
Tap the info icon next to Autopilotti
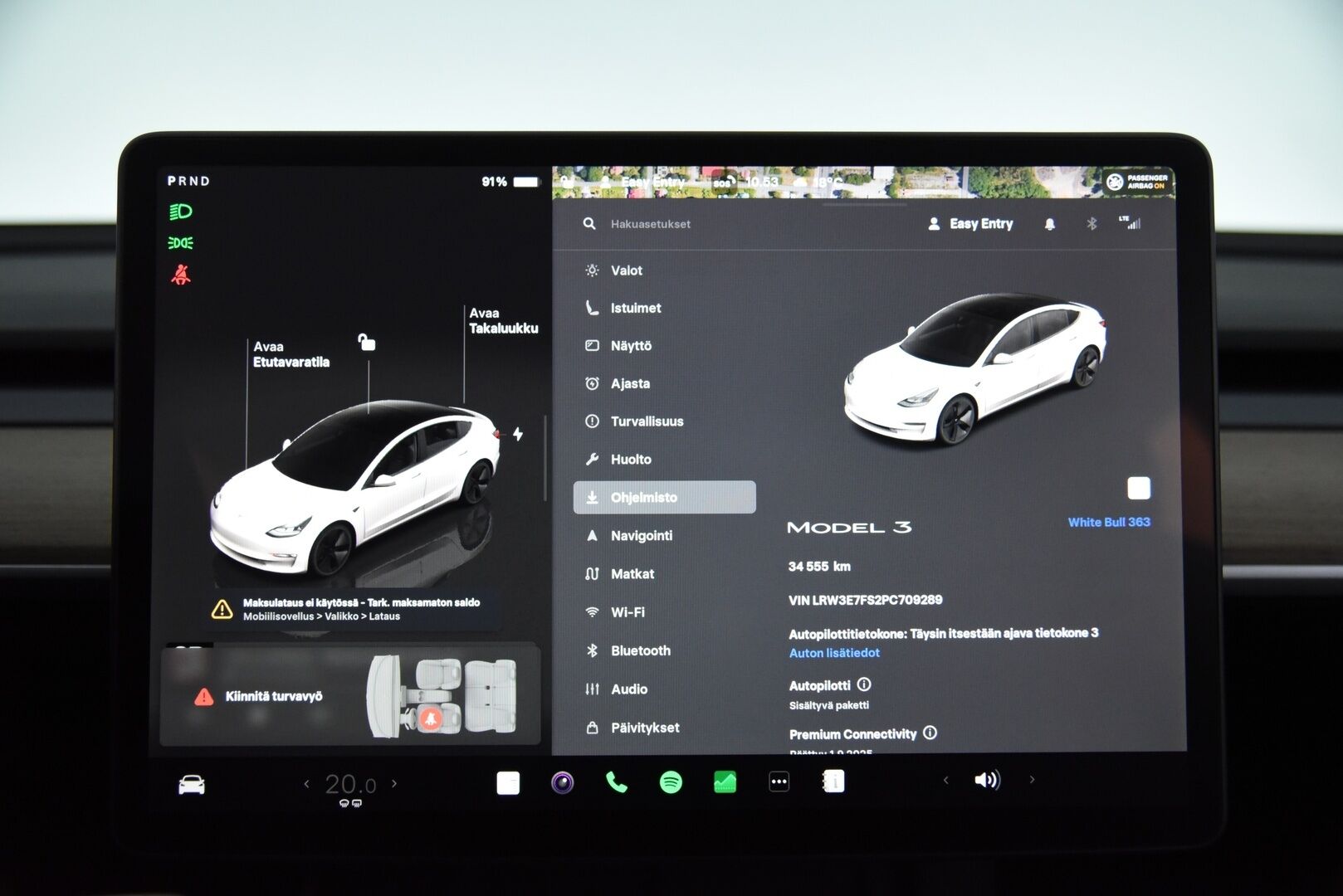pyautogui.click(x=864, y=684)
